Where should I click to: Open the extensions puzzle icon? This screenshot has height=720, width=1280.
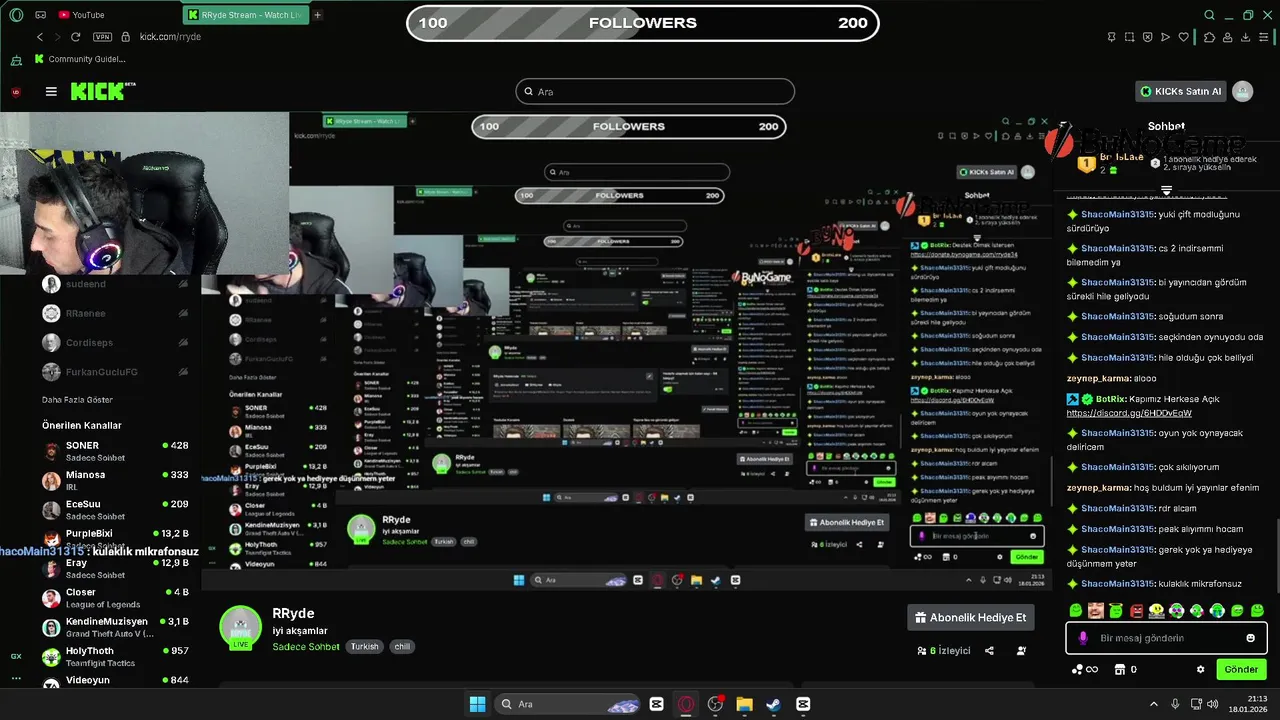pyautogui.click(x=1209, y=37)
